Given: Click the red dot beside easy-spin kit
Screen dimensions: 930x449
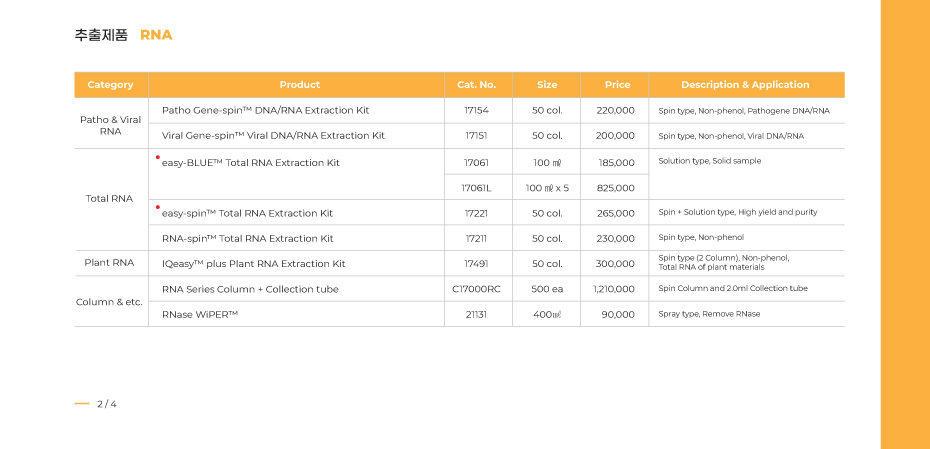Looking at the screenshot, I should [x=158, y=208].
